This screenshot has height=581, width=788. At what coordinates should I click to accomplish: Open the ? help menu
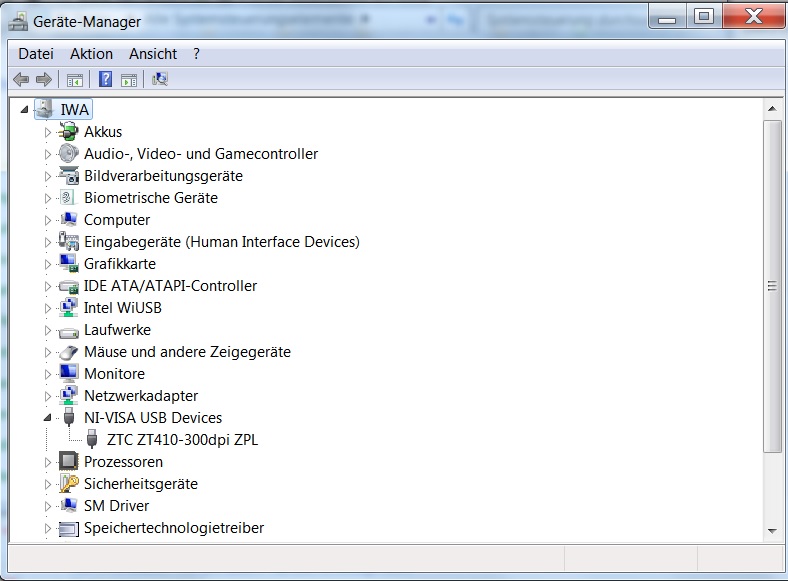coord(196,54)
